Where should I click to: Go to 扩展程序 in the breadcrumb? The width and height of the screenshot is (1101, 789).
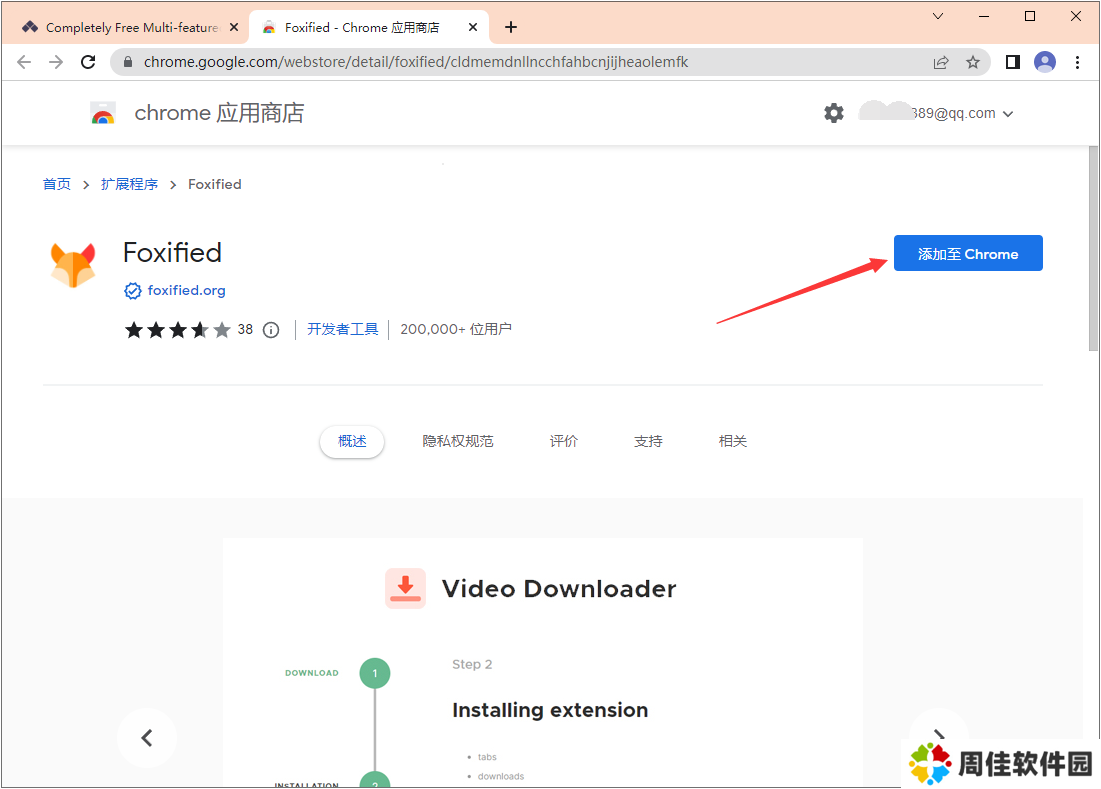tap(129, 184)
